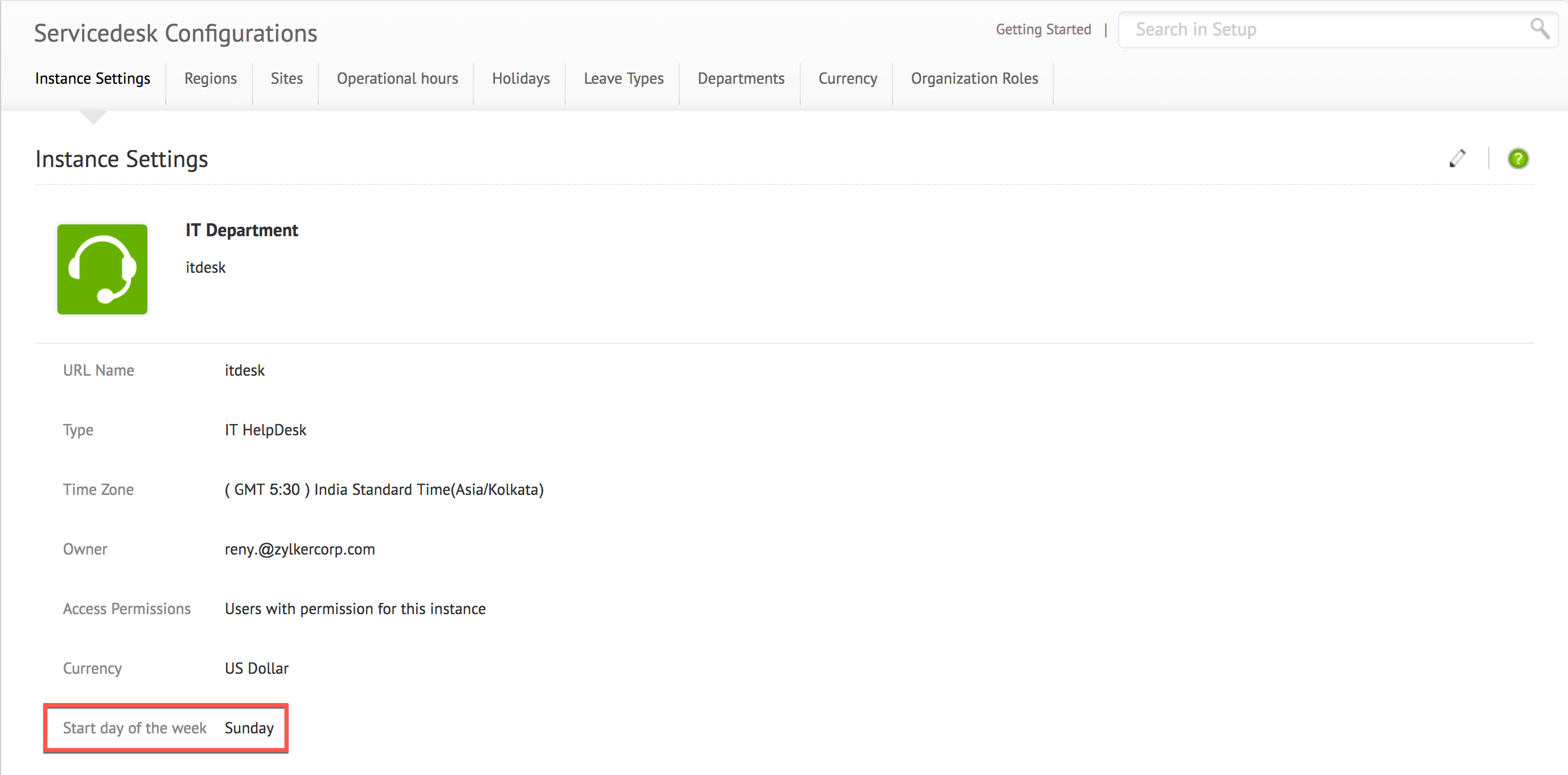Viewport: 1568px width, 775px height.
Task: Go to the Holidays tab
Action: coord(520,79)
